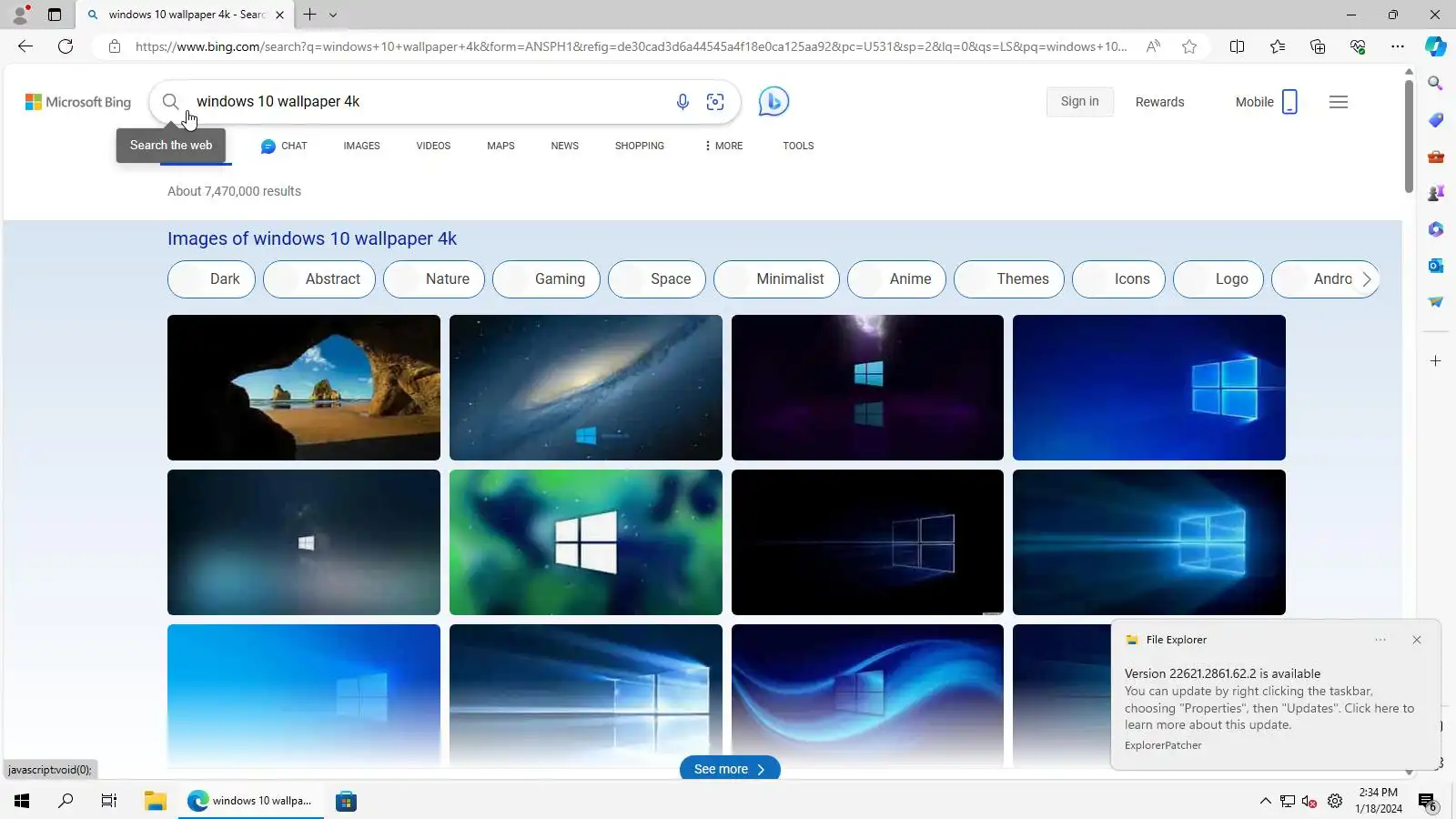Open the beach cave wallpaper thumbnail
Image resolution: width=1456 pixels, height=819 pixels.
click(304, 388)
